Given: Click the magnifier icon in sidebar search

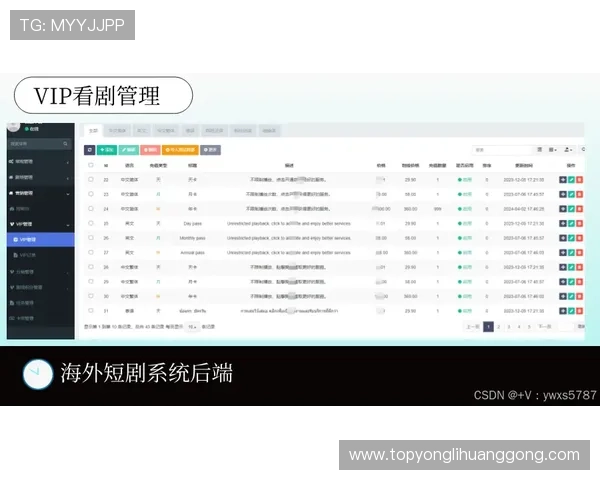Looking at the screenshot, I should (65, 144).
